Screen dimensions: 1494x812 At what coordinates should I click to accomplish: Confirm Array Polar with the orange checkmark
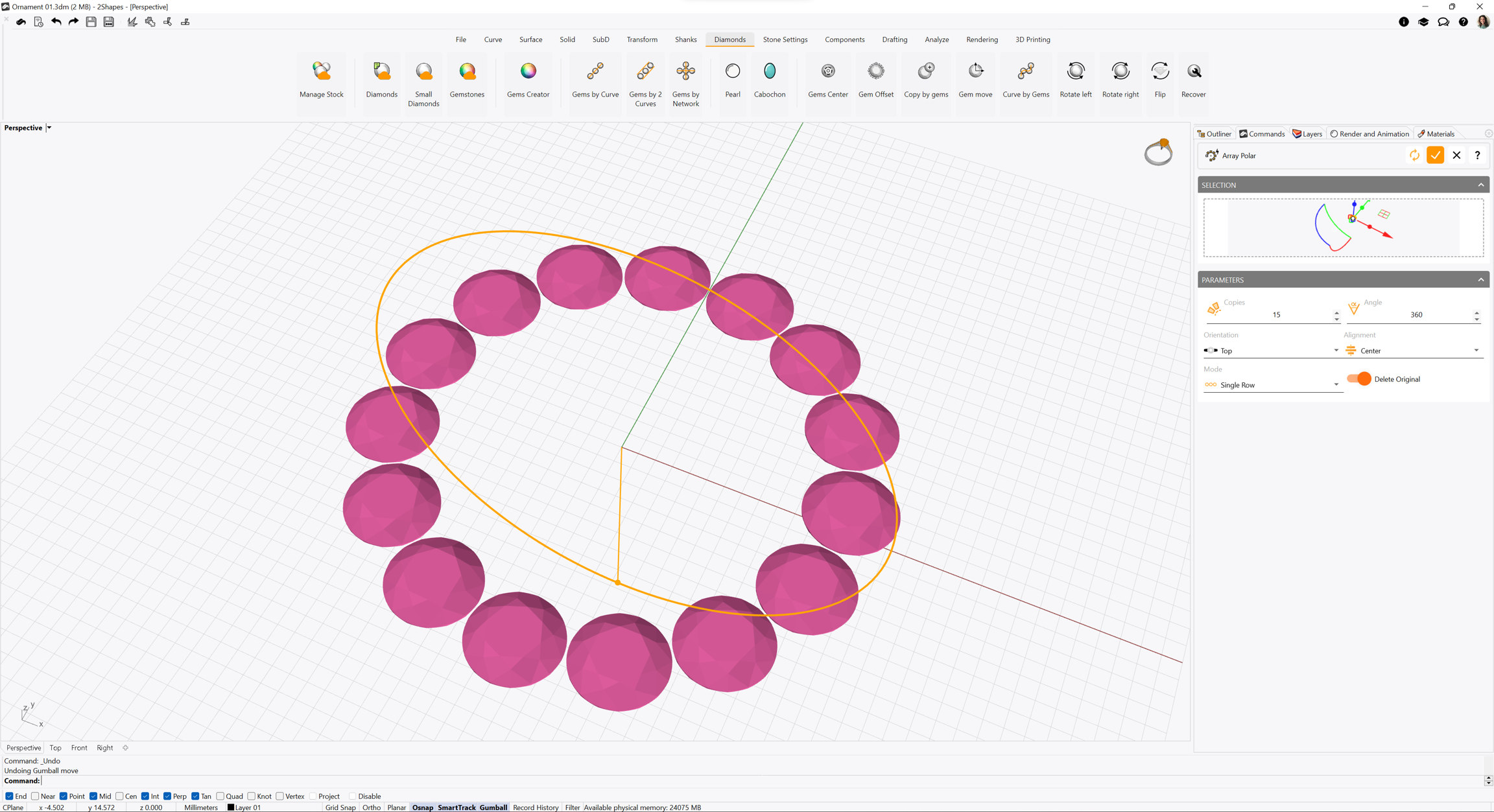(x=1435, y=156)
